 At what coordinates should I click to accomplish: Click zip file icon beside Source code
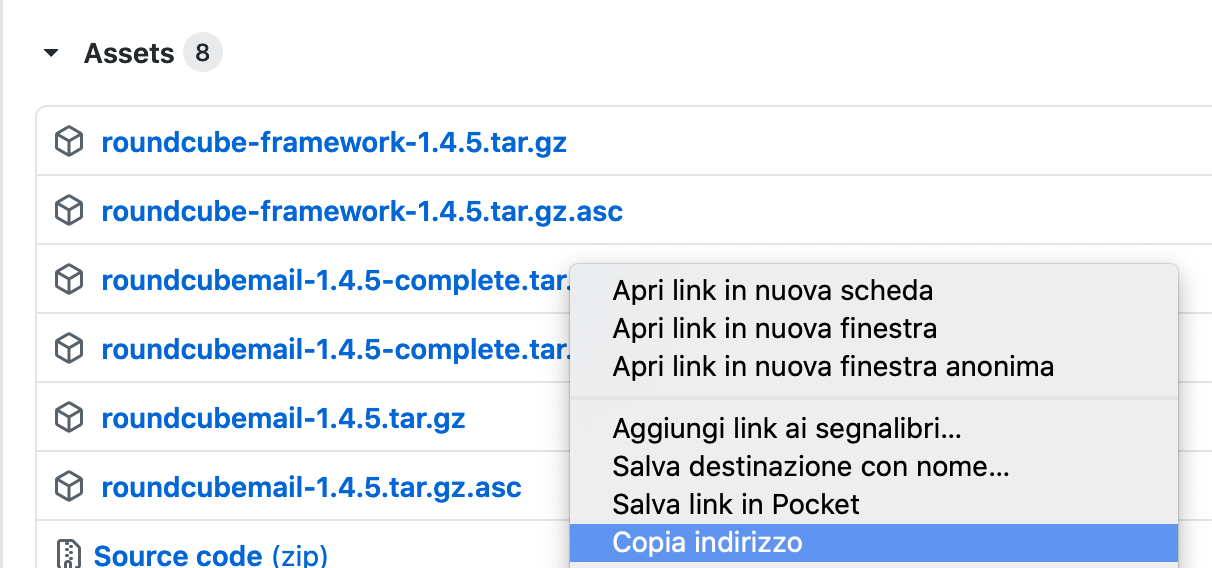(x=68, y=554)
